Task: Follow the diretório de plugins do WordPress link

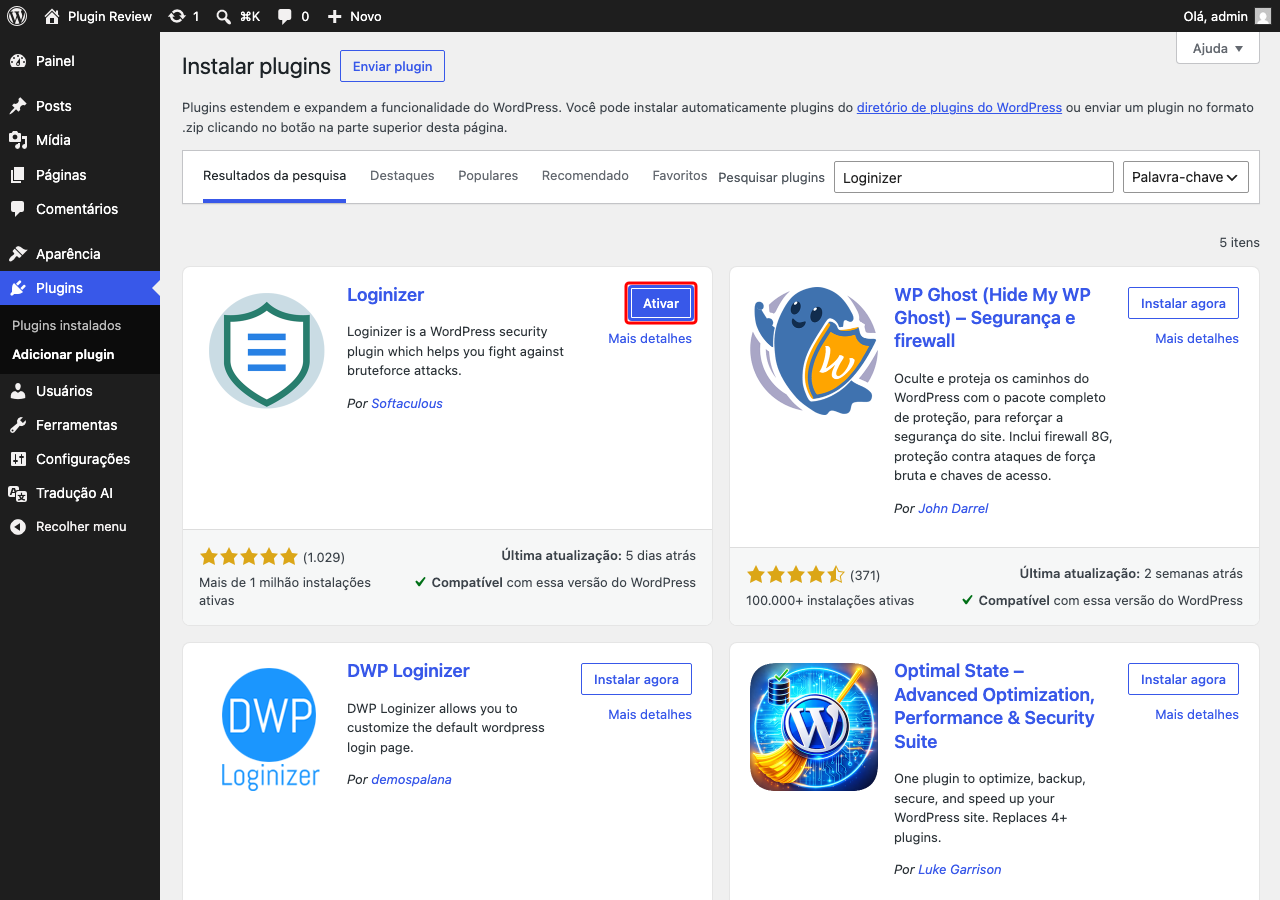Action: tap(959, 107)
